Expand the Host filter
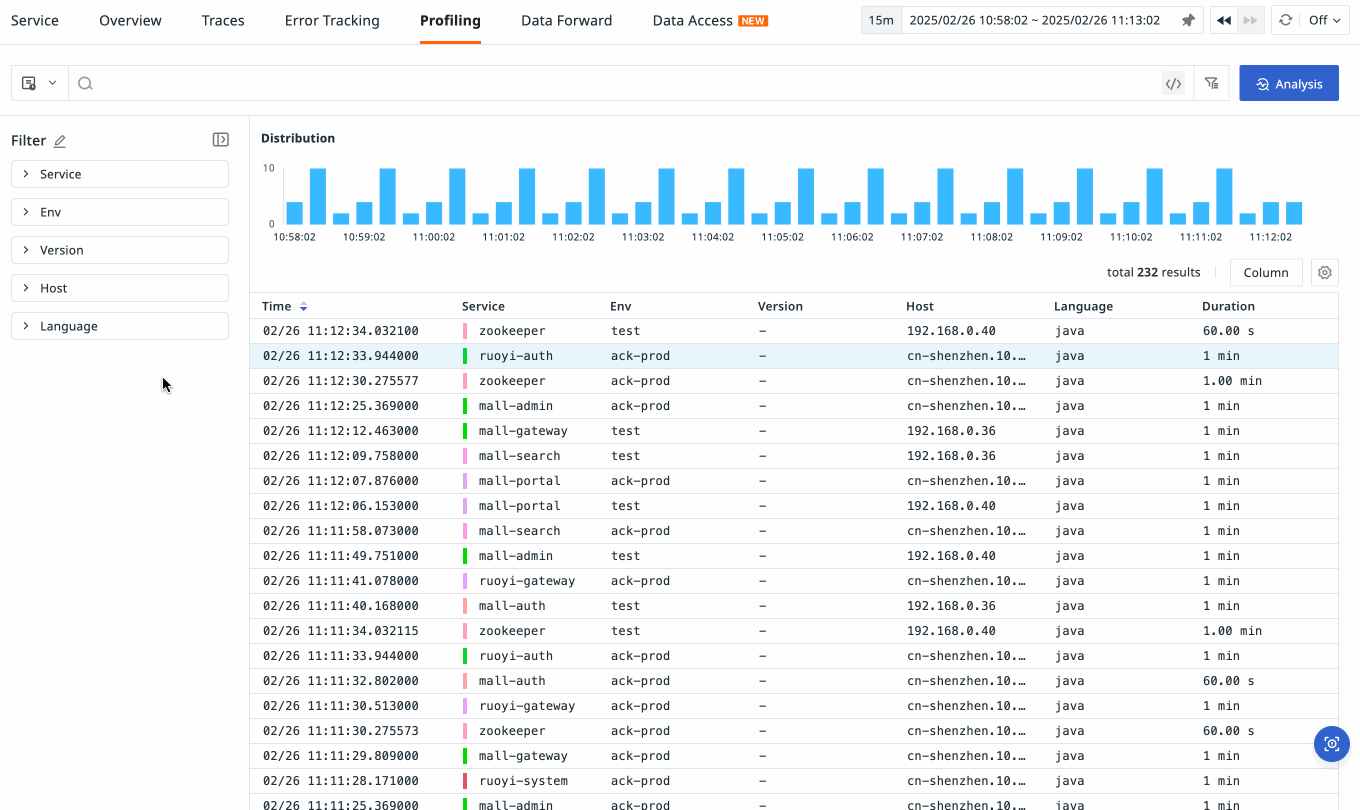Image resolution: width=1360 pixels, height=810 pixels. click(120, 288)
